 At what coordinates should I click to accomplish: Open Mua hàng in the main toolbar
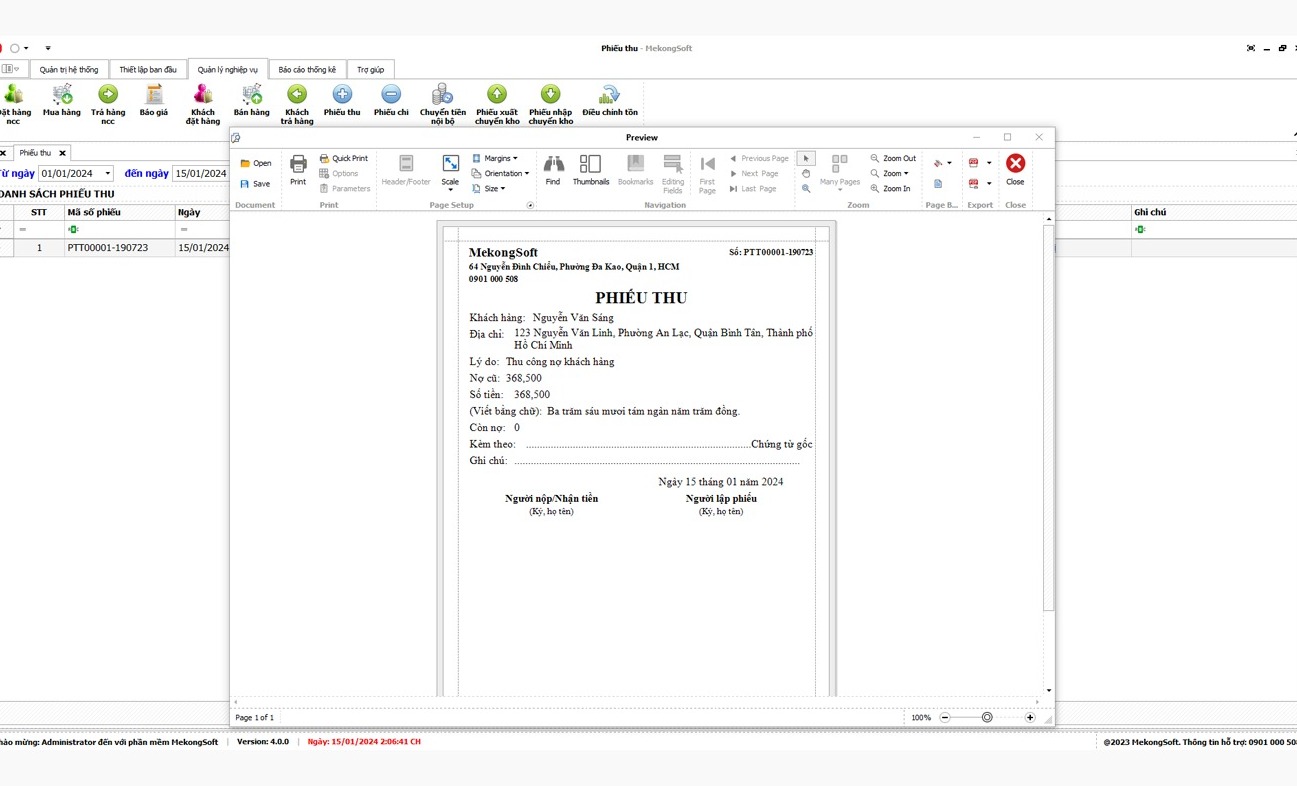(x=62, y=103)
